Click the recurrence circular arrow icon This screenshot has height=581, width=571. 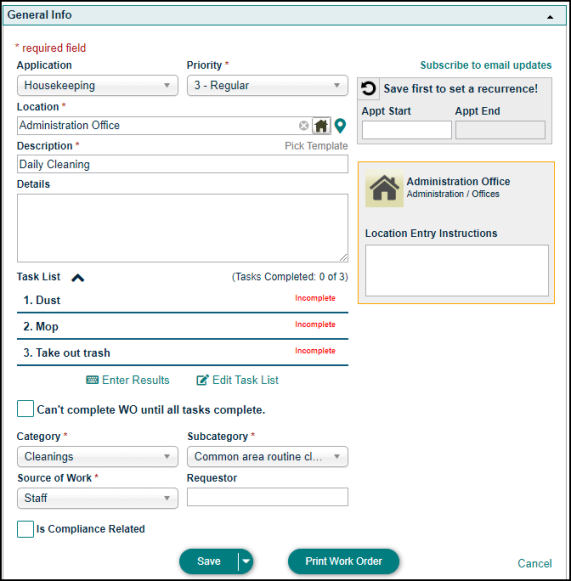pyautogui.click(x=368, y=89)
